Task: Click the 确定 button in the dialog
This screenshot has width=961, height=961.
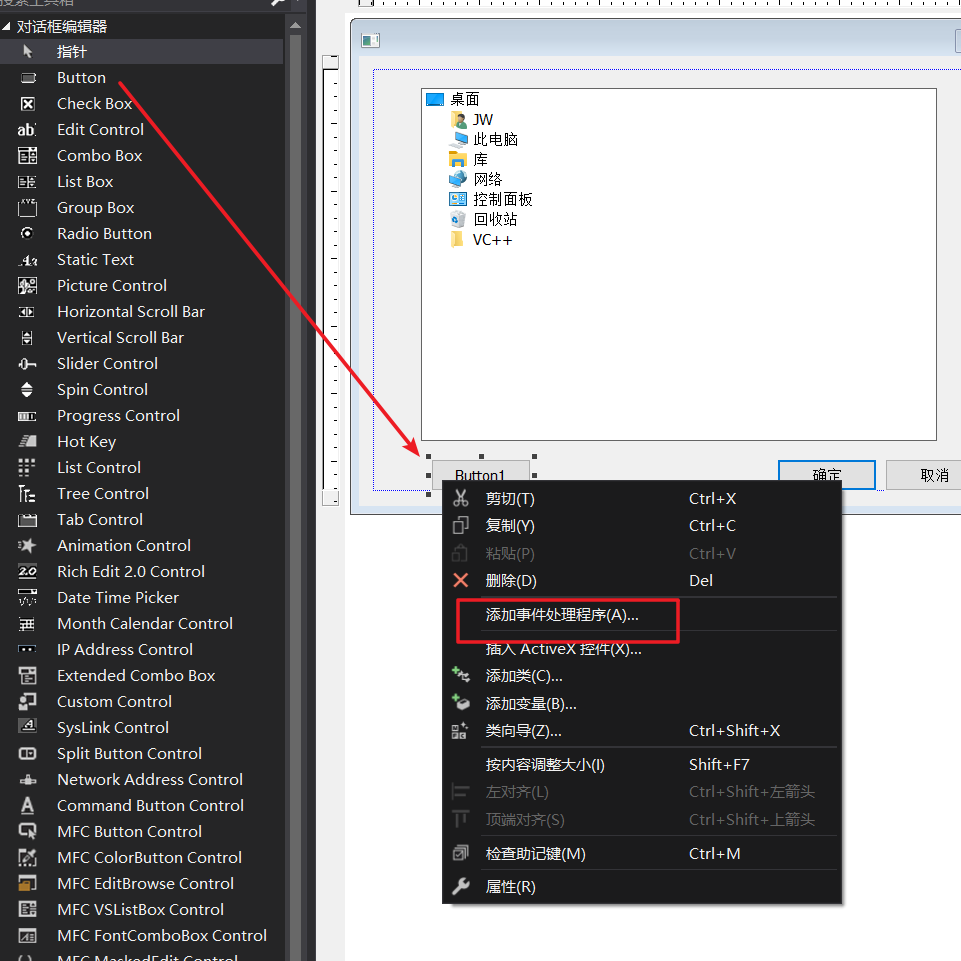Action: (x=827, y=475)
